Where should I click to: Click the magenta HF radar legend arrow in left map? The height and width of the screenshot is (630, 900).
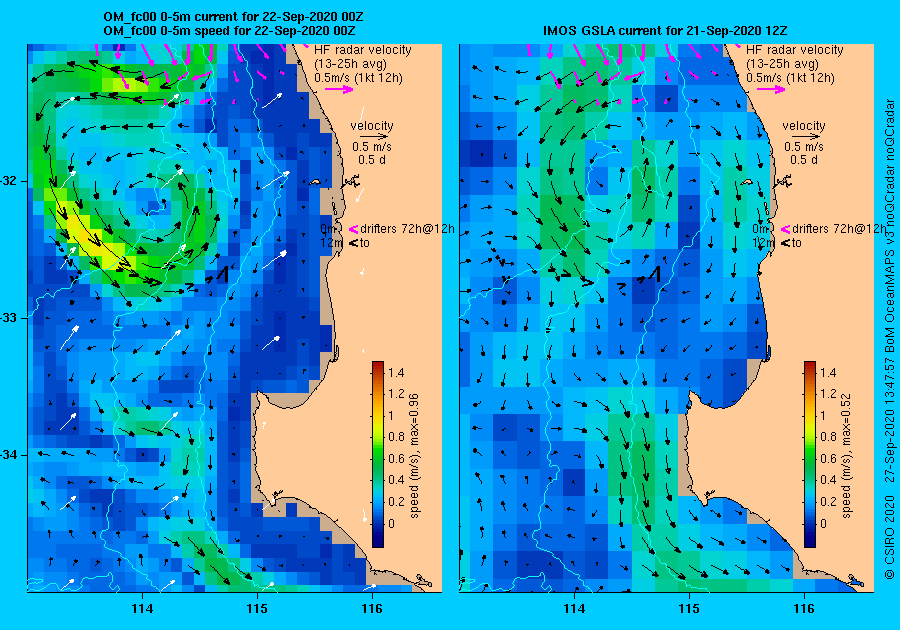(x=339, y=89)
